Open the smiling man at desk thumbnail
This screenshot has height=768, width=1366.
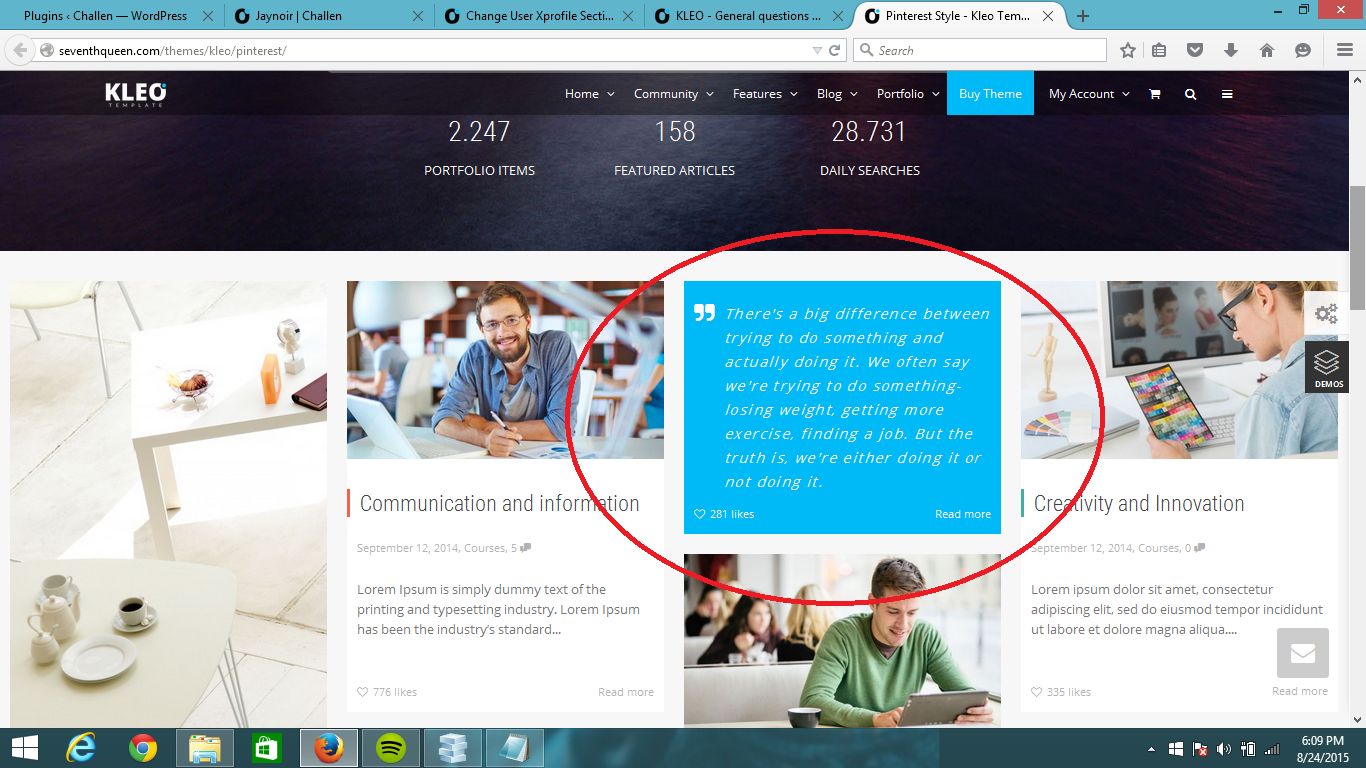click(x=505, y=370)
